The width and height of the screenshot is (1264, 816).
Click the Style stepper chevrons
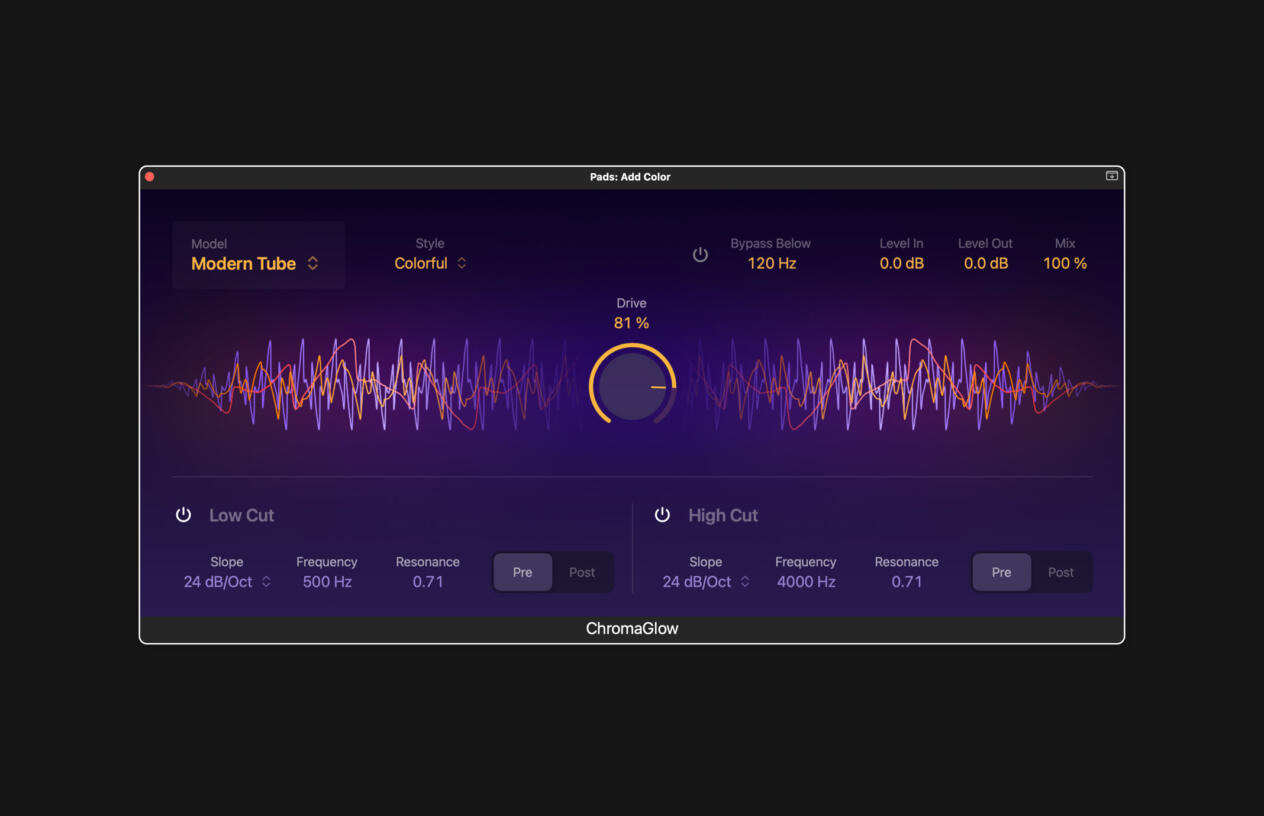[461, 263]
